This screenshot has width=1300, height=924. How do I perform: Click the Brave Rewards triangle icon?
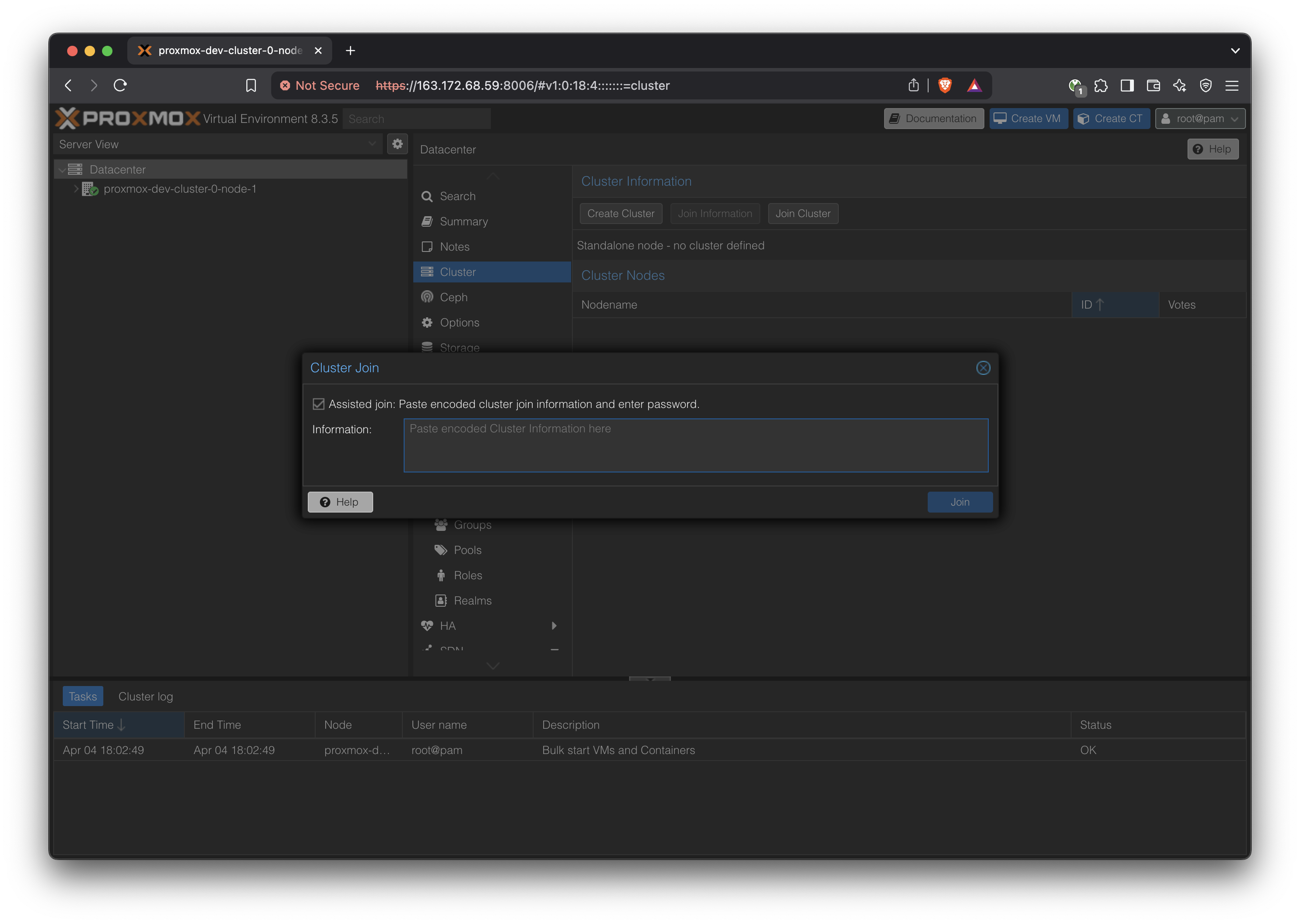(974, 85)
